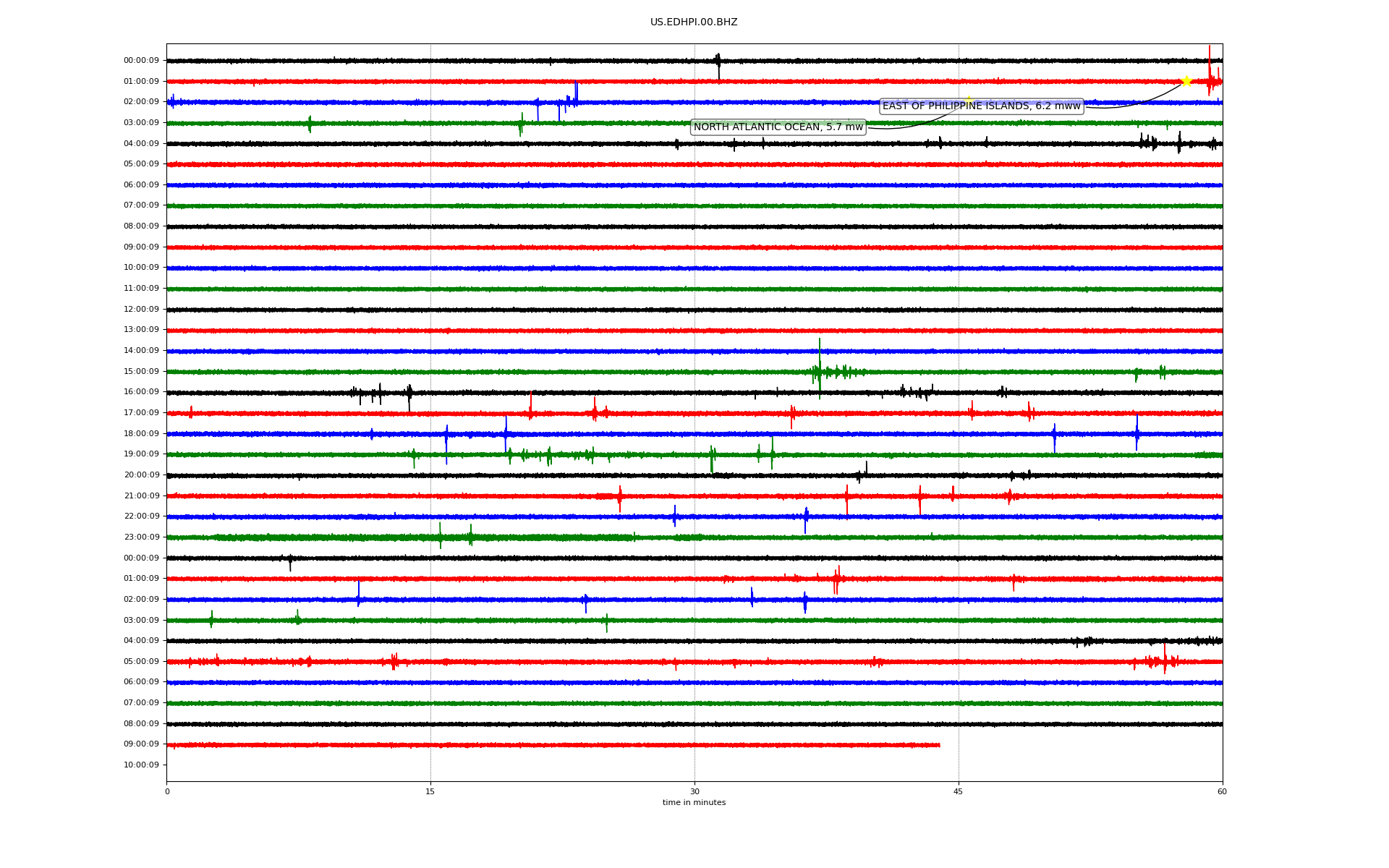Viewport: 1389px width, 868px height.
Task: Click the last 10:00:09 label on empty row
Action: pyautogui.click(x=141, y=765)
